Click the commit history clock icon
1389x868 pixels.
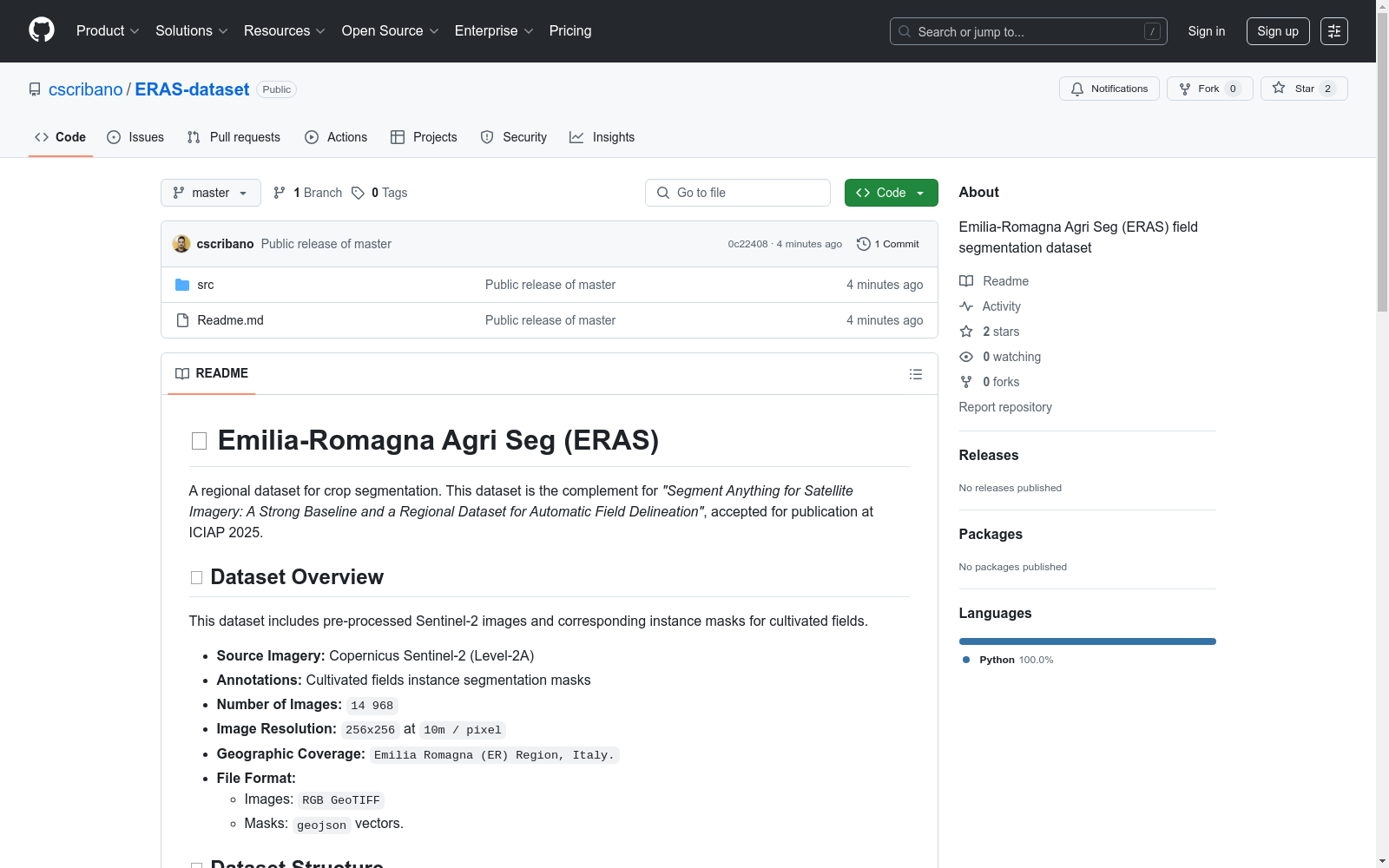coord(863,244)
